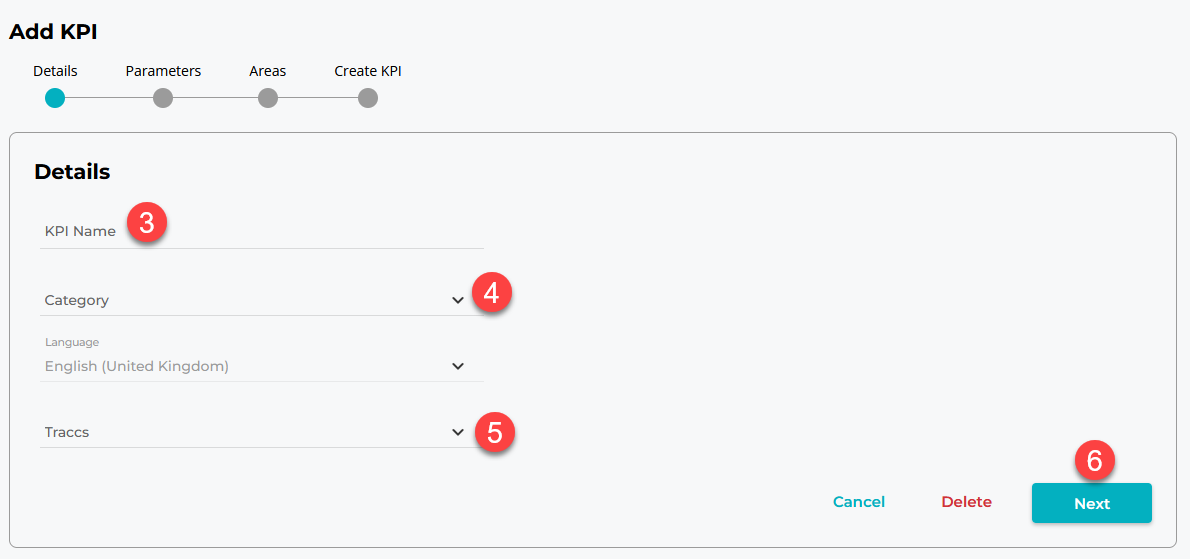The height and width of the screenshot is (559, 1190).
Task: Click the Parameters step circle
Action: click(163, 98)
